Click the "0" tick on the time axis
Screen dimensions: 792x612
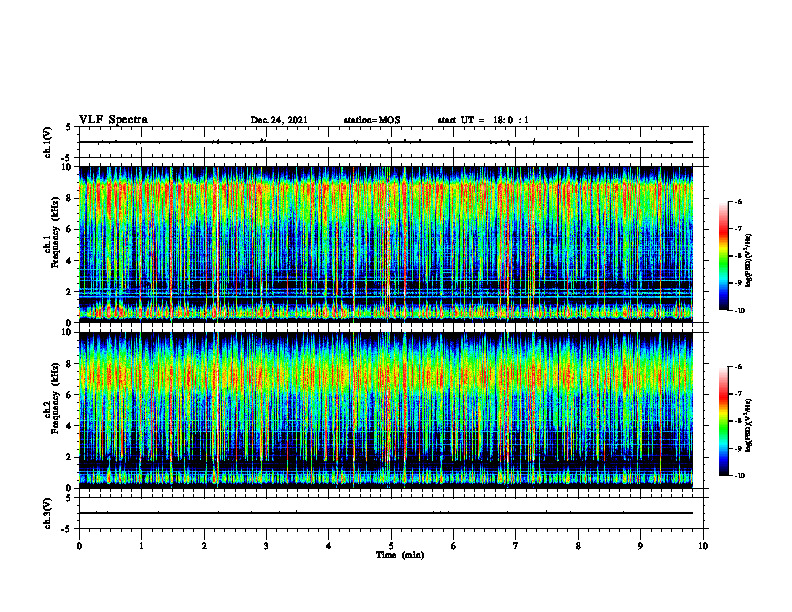point(79,546)
